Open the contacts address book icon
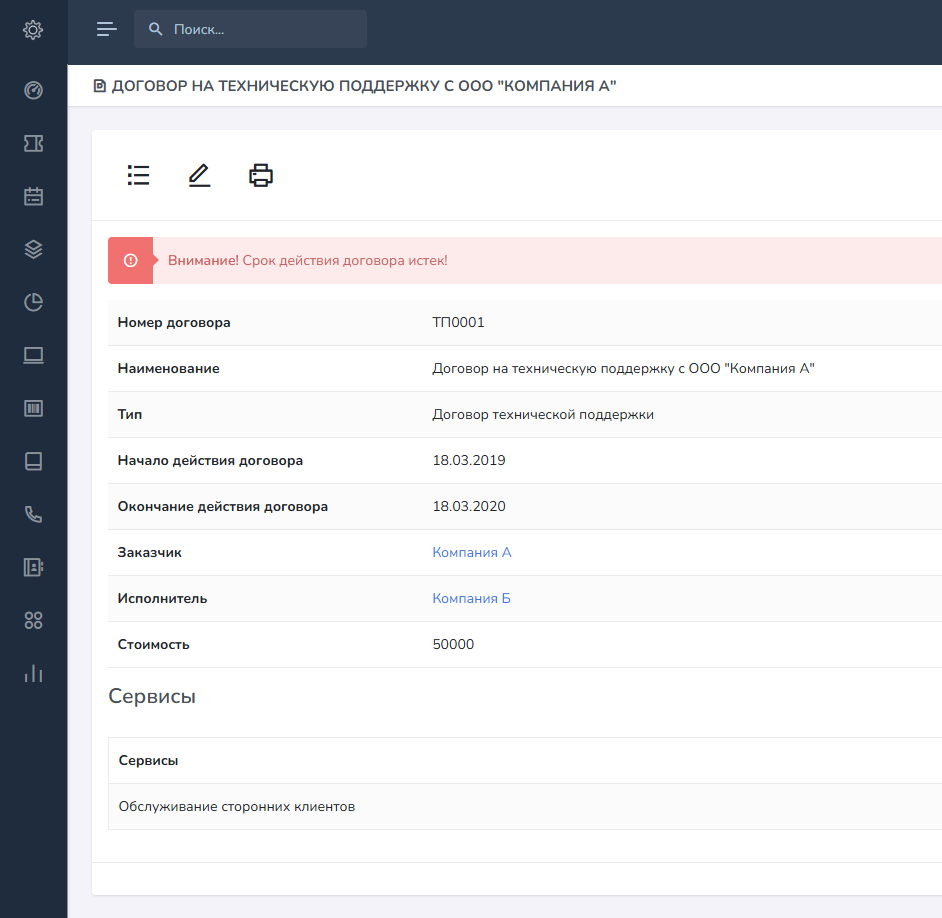The height and width of the screenshot is (918, 942). (x=33, y=567)
